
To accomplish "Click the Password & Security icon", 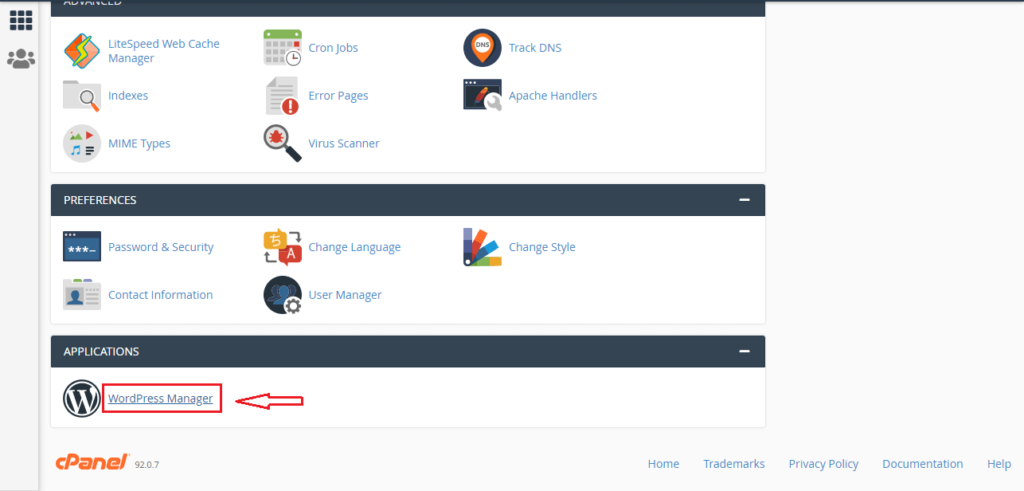I will (82, 246).
